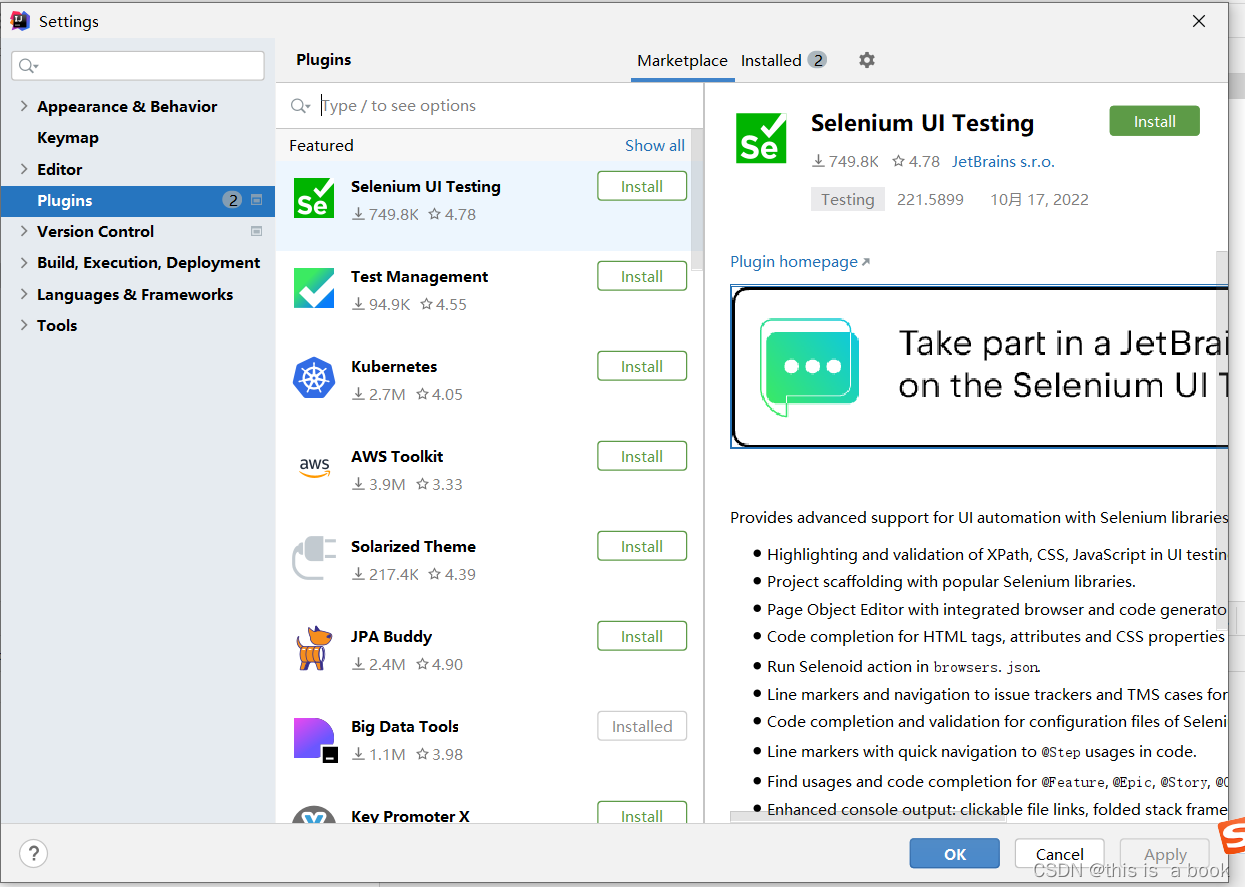Click the Testing tag label
This screenshot has height=887, width=1245.
coord(848,199)
